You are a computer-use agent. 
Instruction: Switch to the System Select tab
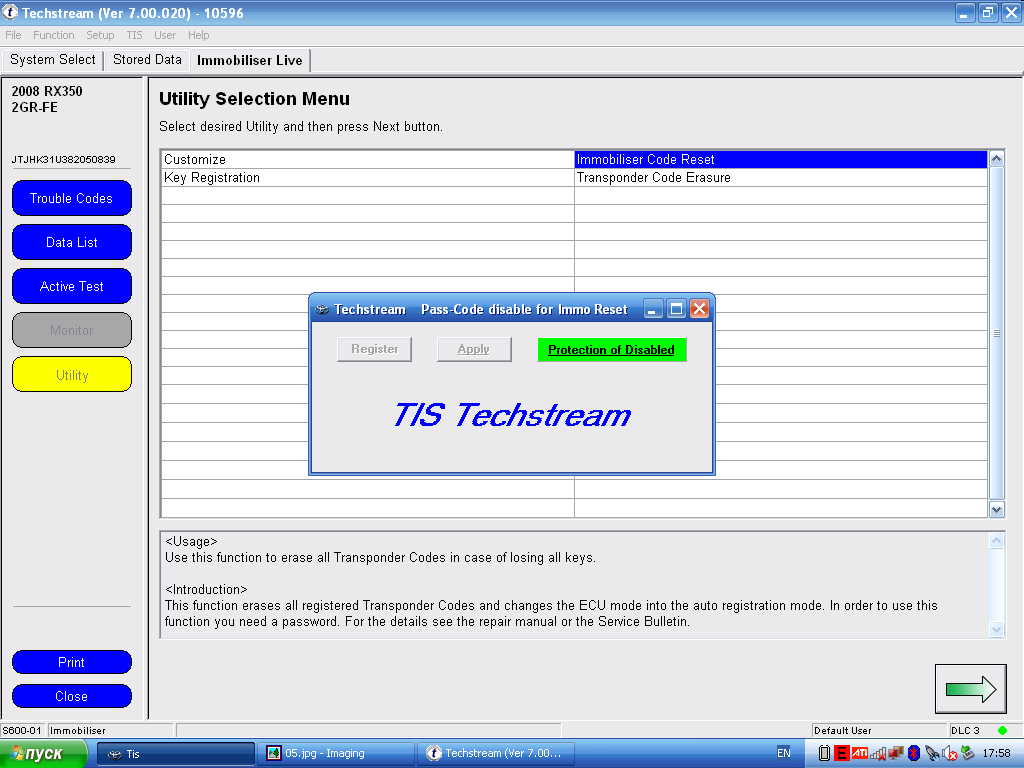(53, 60)
